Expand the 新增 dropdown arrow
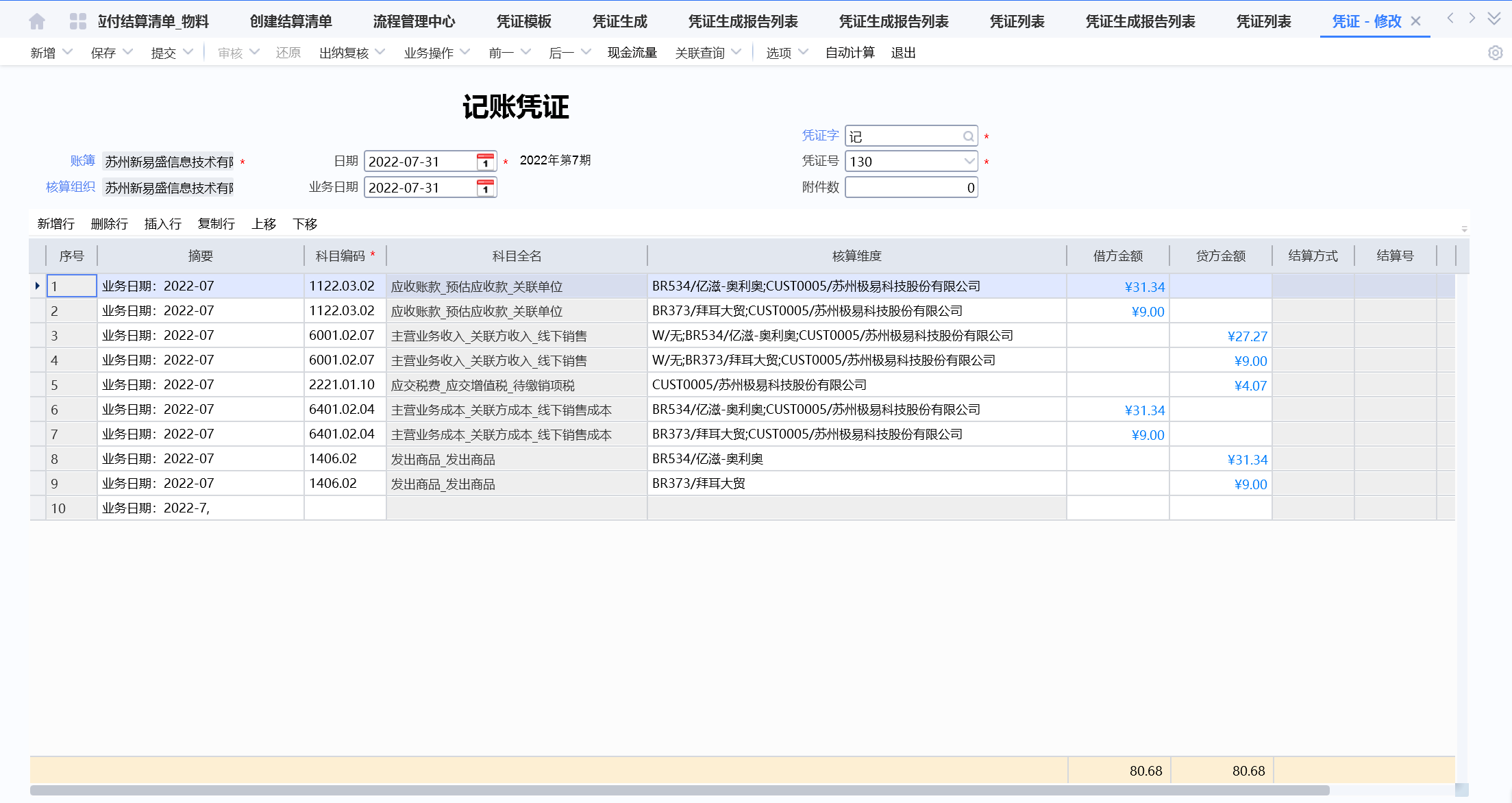The width and height of the screenshot is (1512, 803). [x=67, y=52]
